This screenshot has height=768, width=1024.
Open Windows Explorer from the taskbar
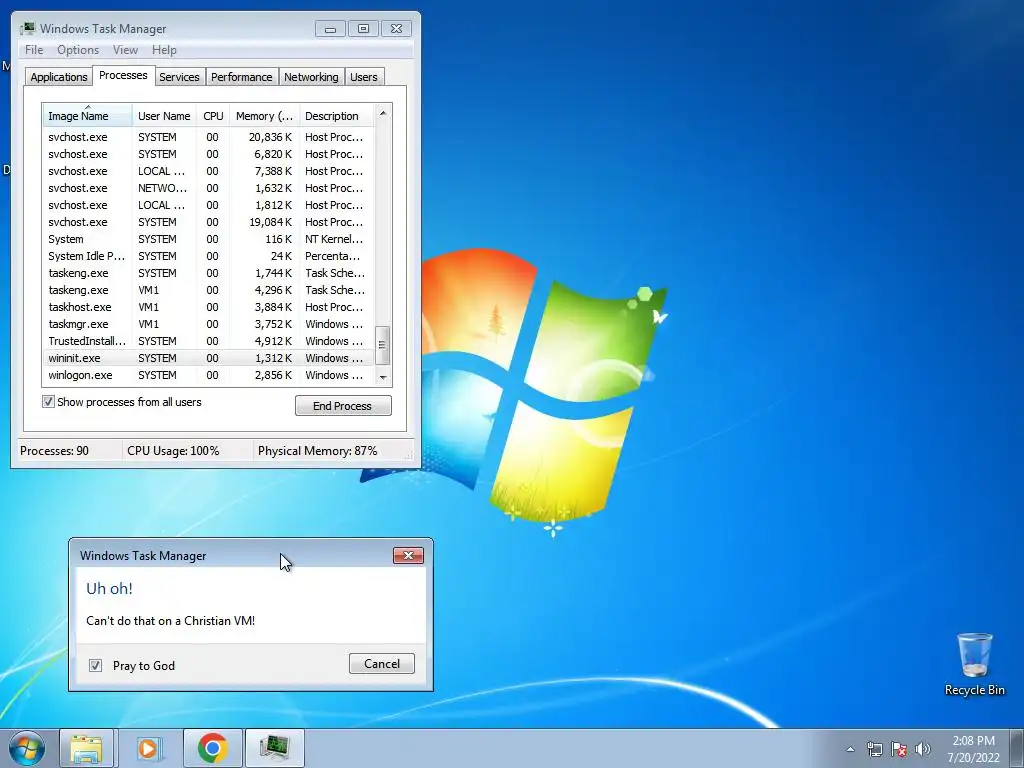(x=87, y=748)
